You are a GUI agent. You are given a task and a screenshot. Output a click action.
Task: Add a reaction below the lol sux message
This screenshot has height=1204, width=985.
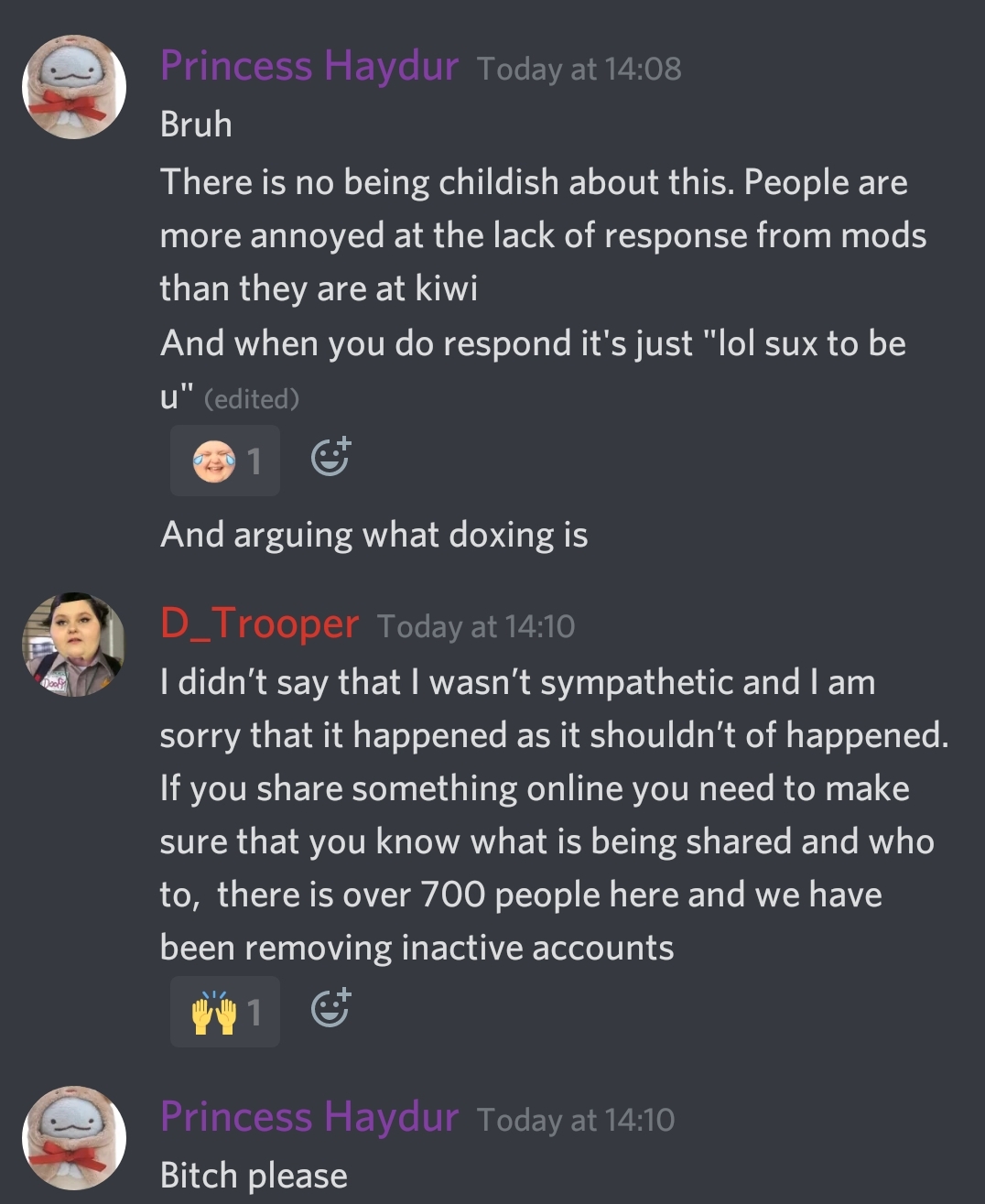point(330,458)
